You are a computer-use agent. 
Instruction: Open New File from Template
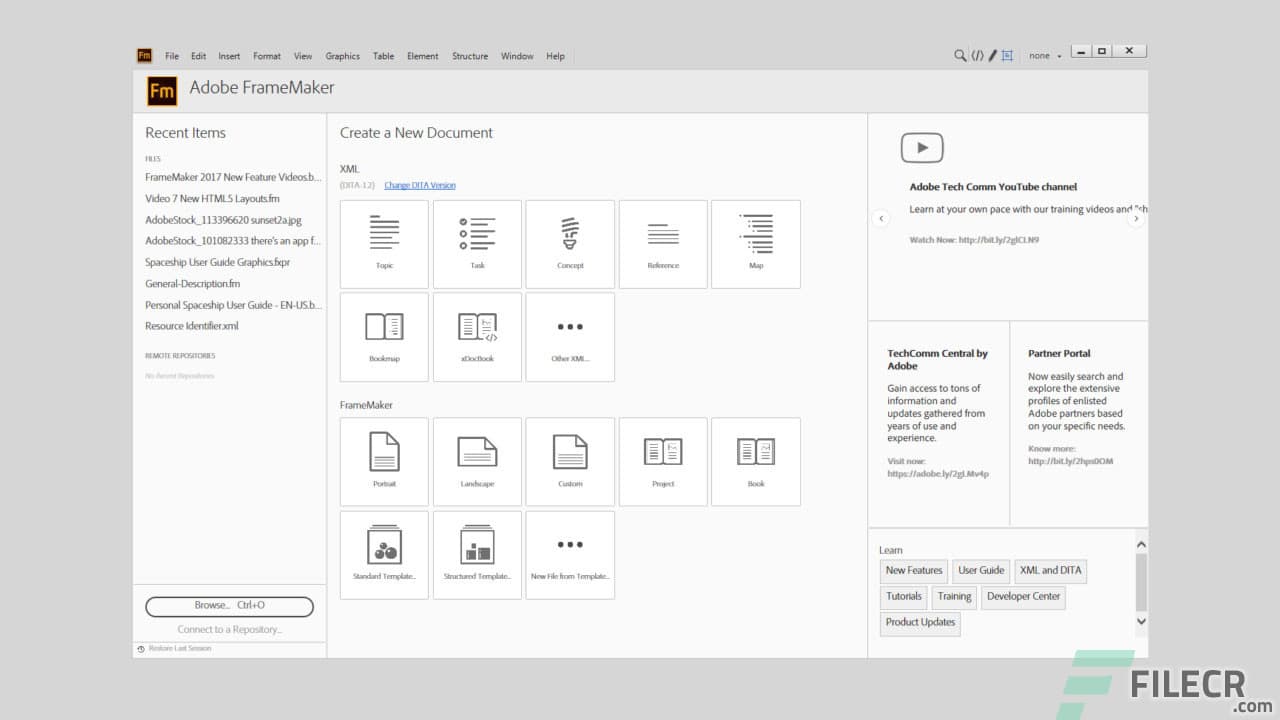point(570,554)
